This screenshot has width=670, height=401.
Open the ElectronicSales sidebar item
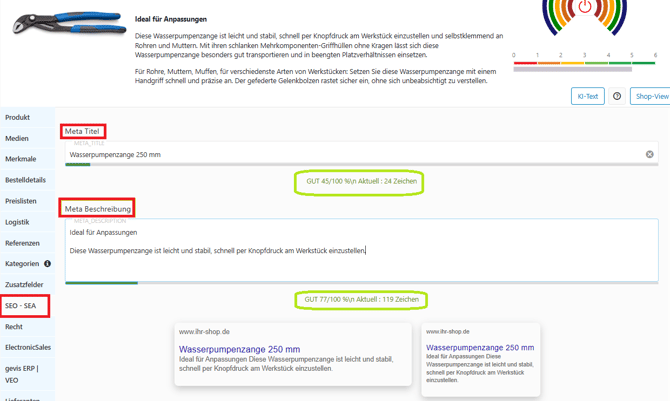pos(28,348)
